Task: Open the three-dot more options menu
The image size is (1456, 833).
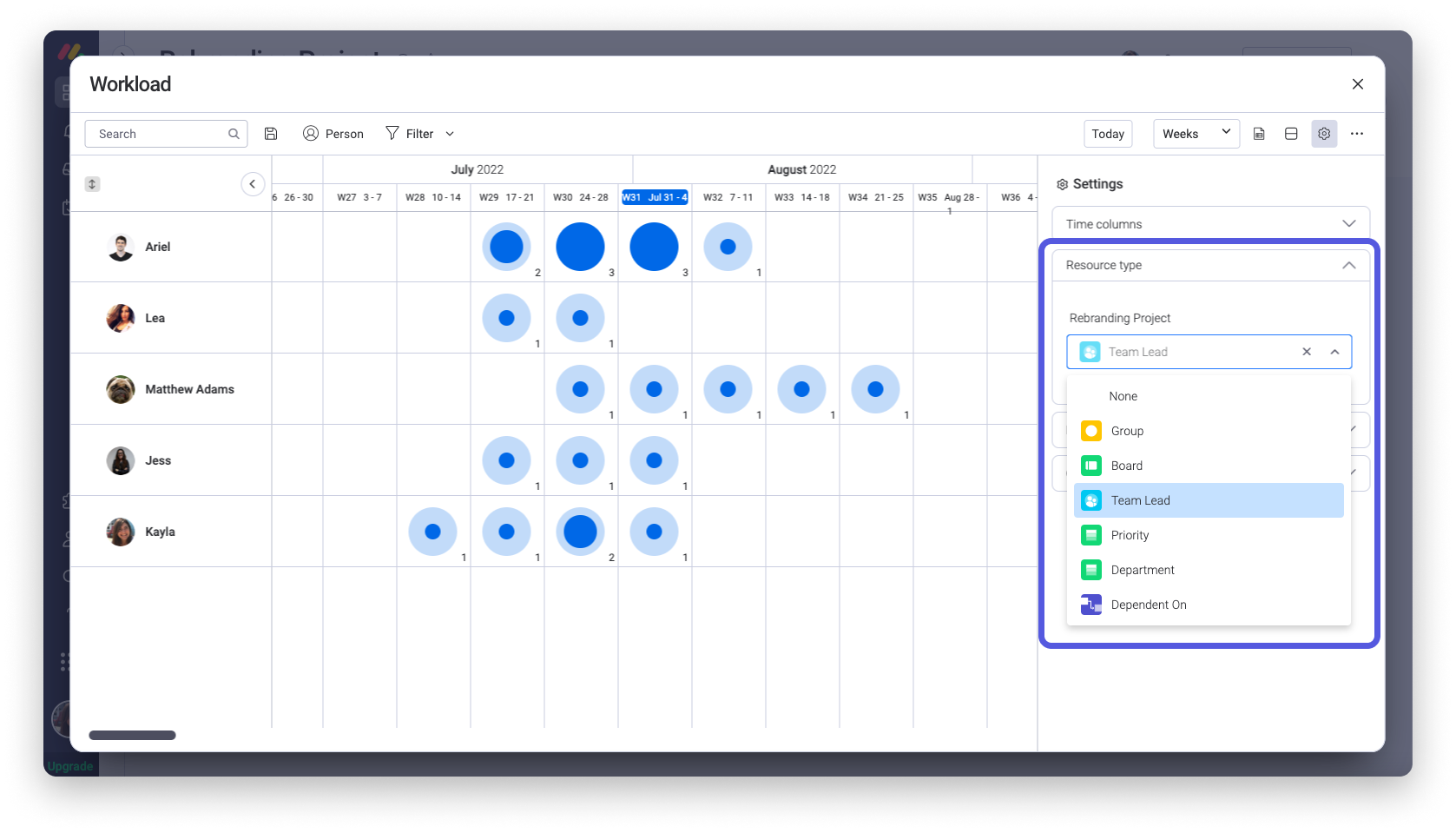Action: [x=1357, y=134]
